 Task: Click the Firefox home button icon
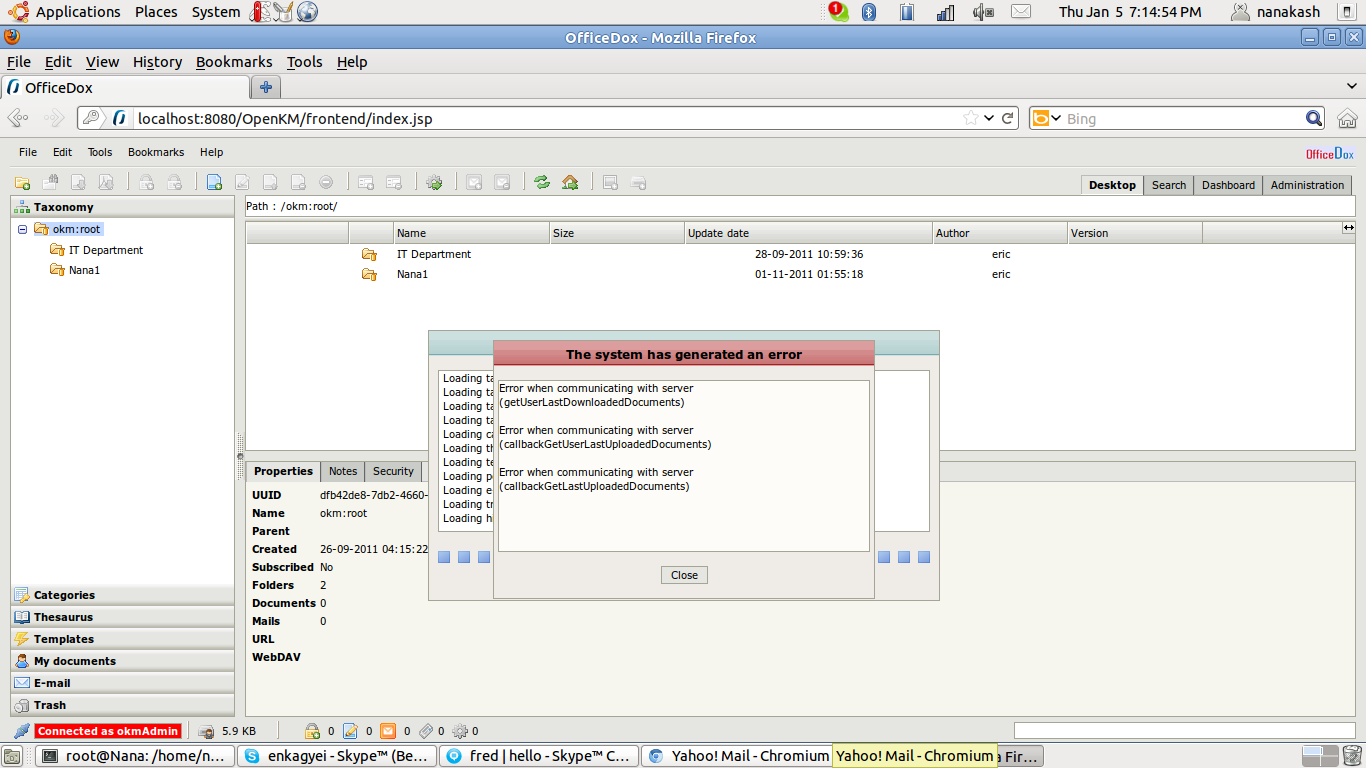click(1347, 119)
